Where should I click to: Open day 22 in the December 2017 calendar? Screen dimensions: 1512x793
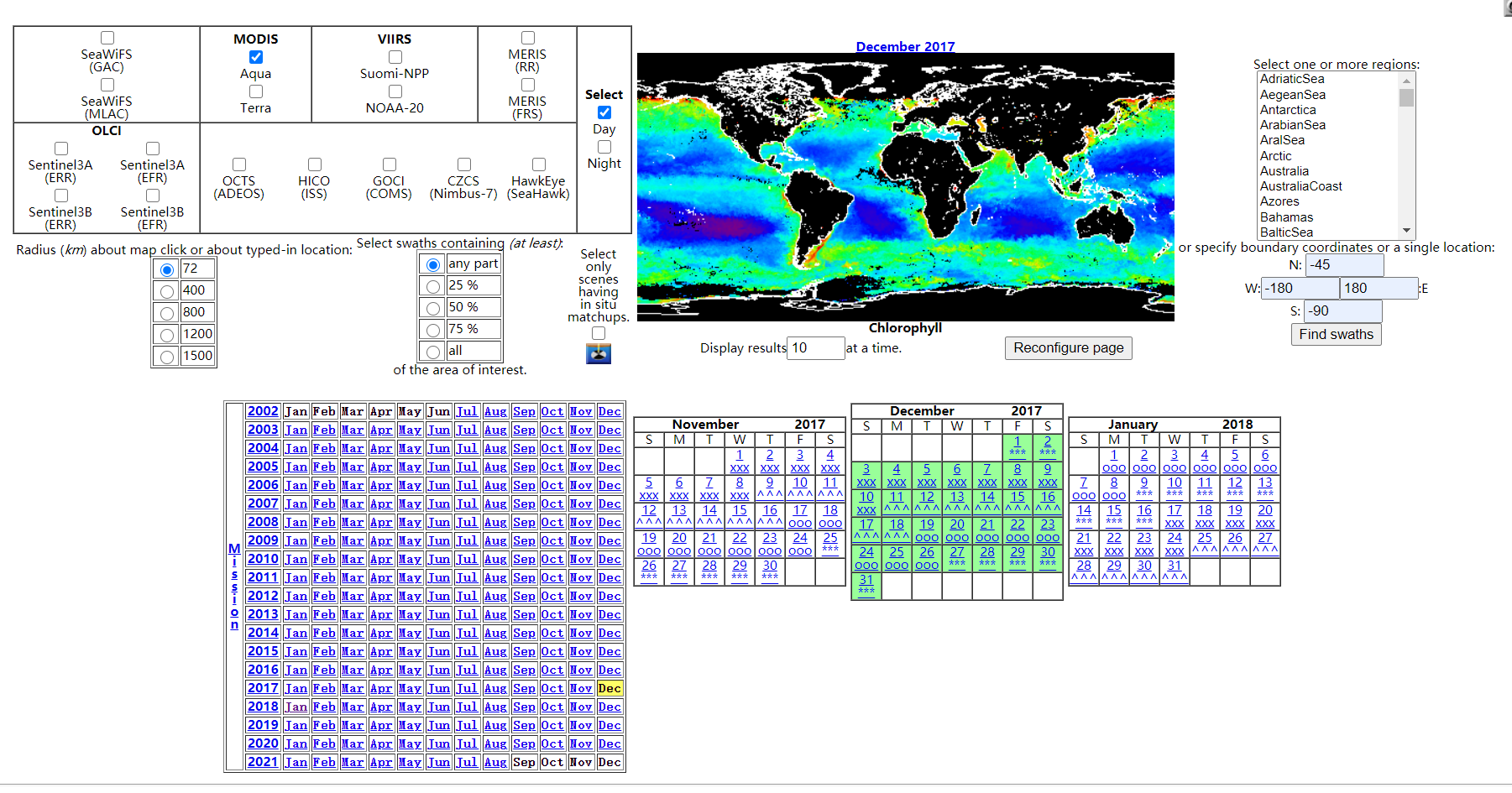tap(1018, 524)
